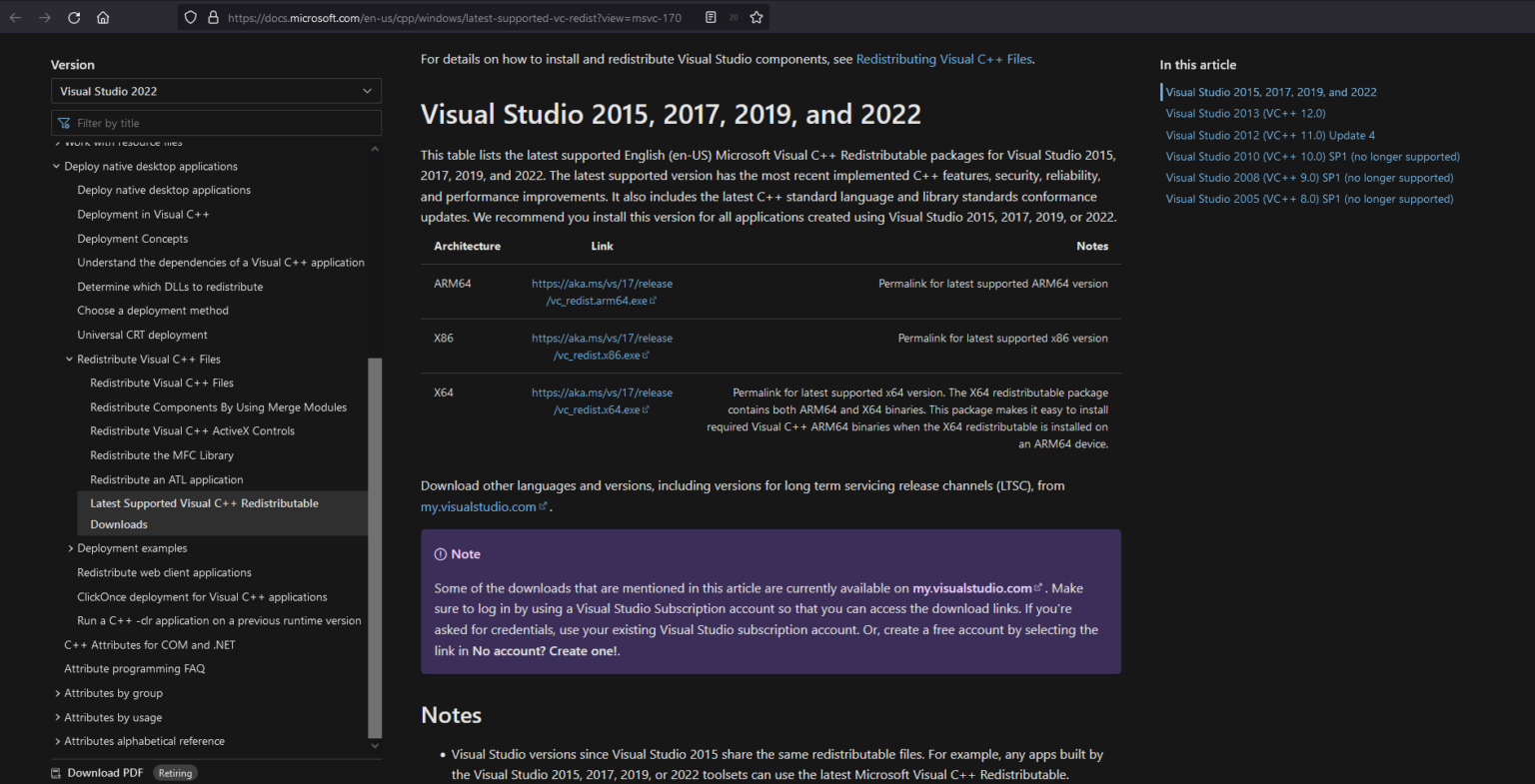The width and height of the screenshot is (1535, 784).
Task: Open the Visual Studio 2022 version dropdown
Action: click(x=216, y=91)
